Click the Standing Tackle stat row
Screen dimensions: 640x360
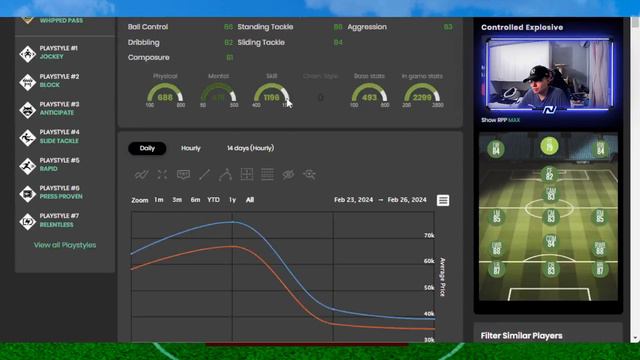pyautogui.click(x=290, y=27)
